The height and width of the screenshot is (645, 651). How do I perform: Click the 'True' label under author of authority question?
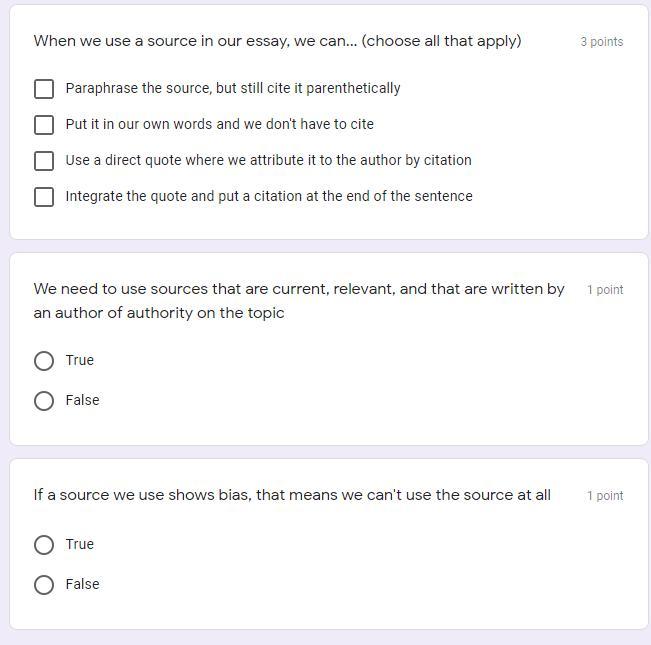click(80, 360)
